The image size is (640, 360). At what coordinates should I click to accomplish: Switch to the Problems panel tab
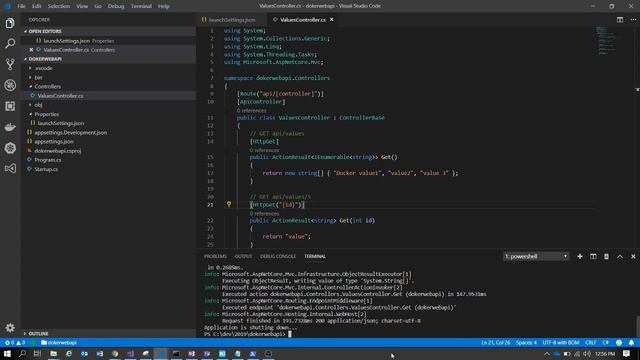pos(215,256)
